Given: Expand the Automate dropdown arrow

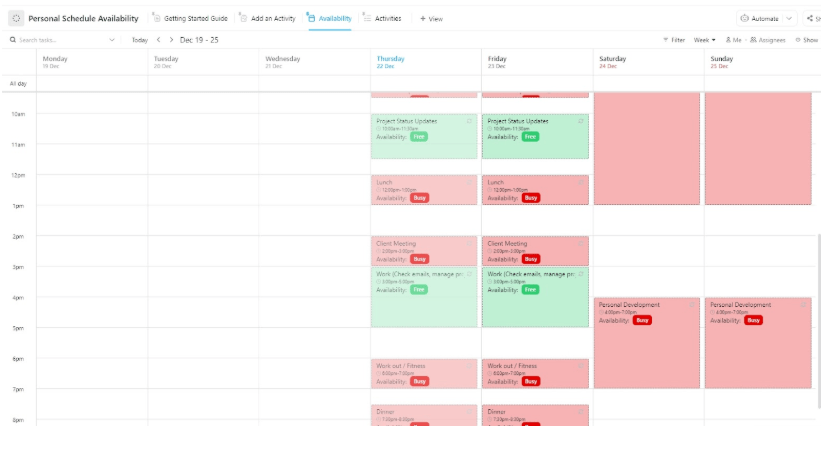Looking at the screenshot, I should [789, 18].
